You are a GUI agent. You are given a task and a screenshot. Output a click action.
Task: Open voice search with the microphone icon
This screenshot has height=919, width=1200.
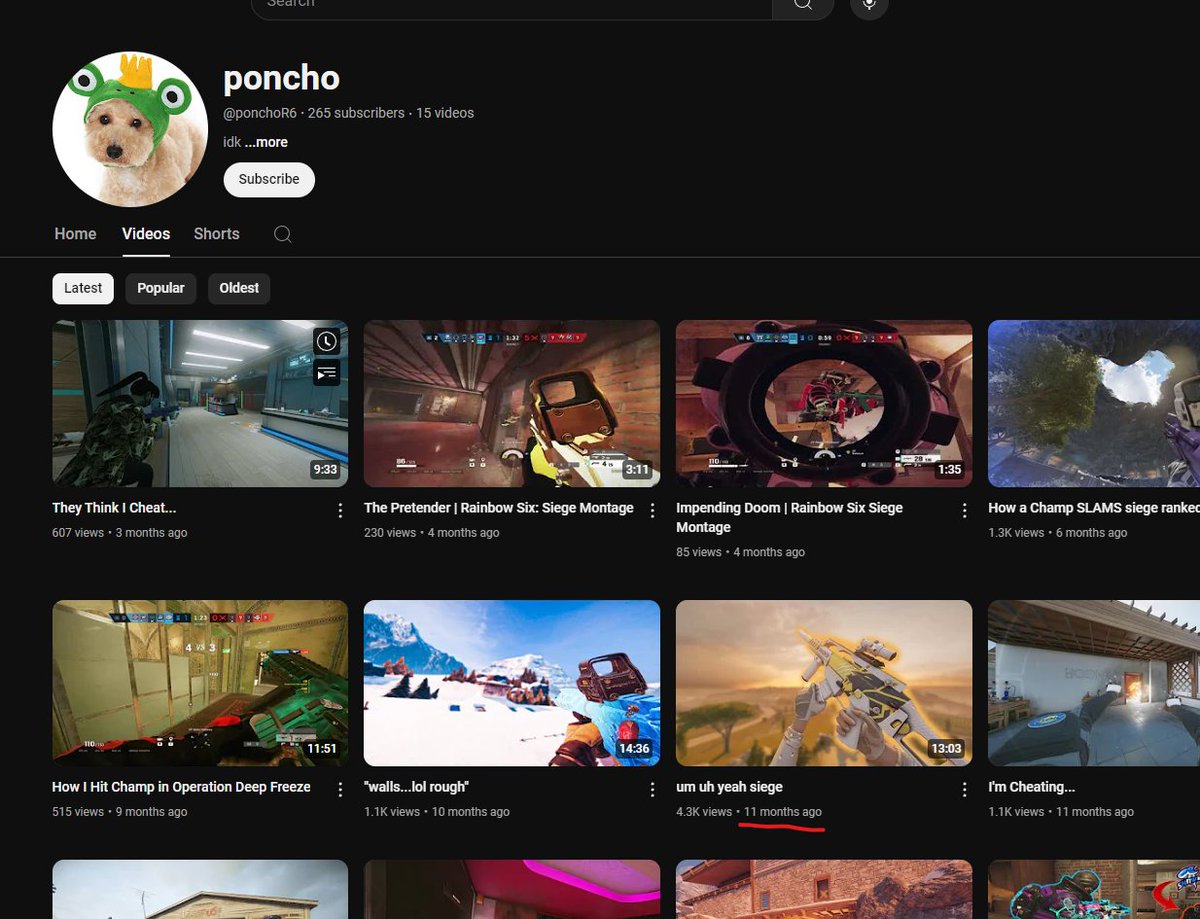(868, 6)
